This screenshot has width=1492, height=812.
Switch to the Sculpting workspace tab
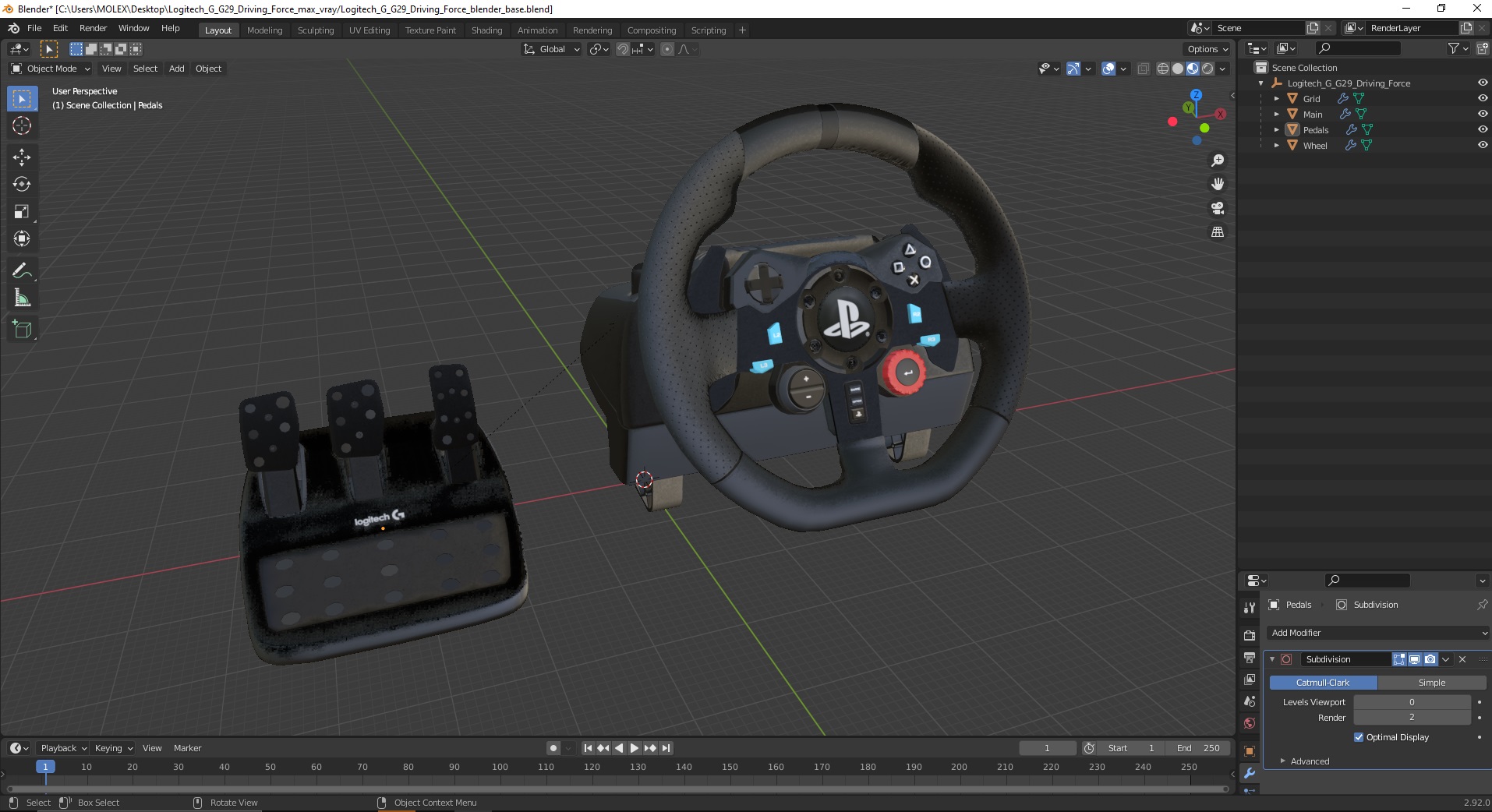point(316,30)
